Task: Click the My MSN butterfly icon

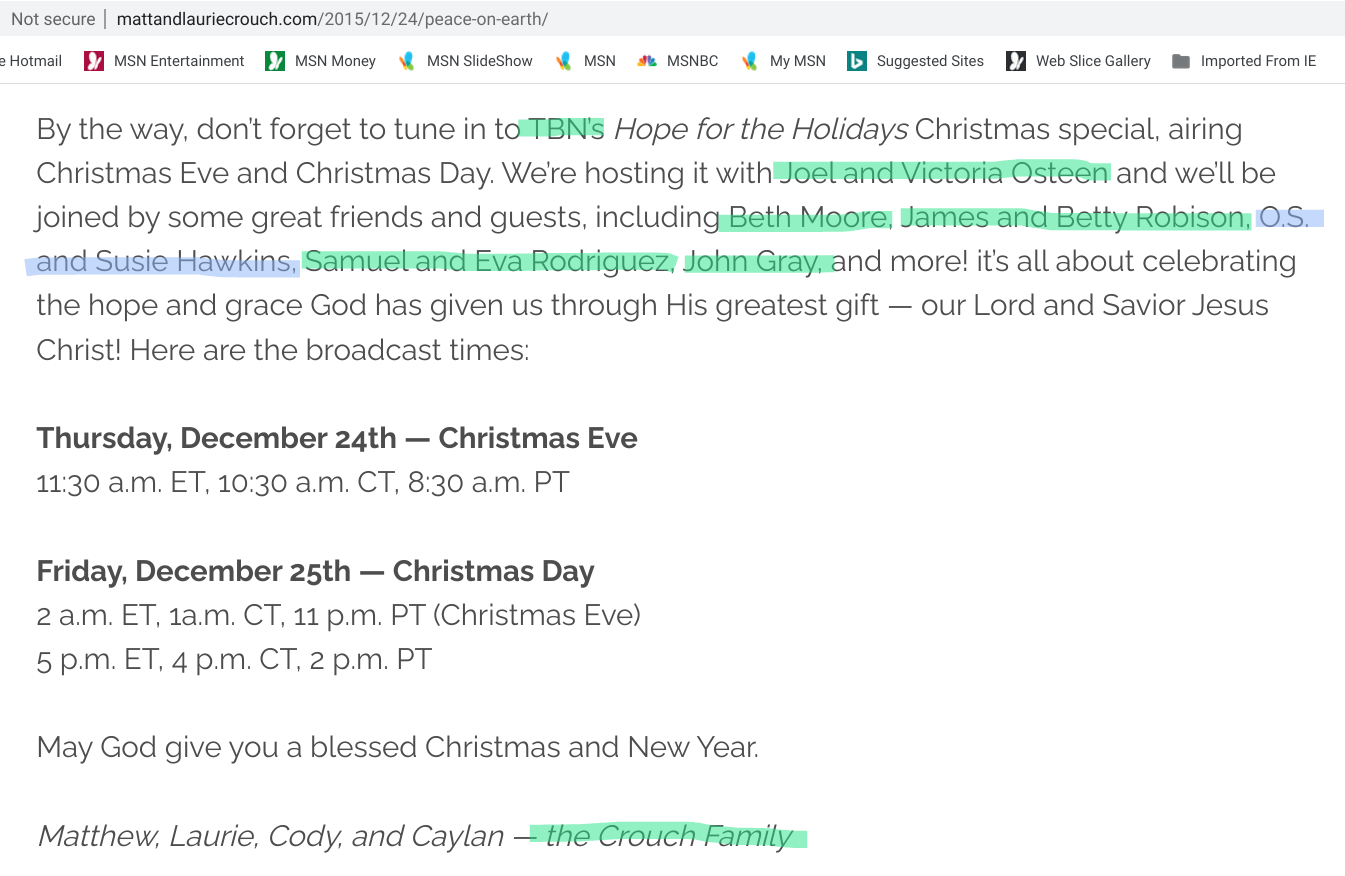Action: tap(750, 61)
